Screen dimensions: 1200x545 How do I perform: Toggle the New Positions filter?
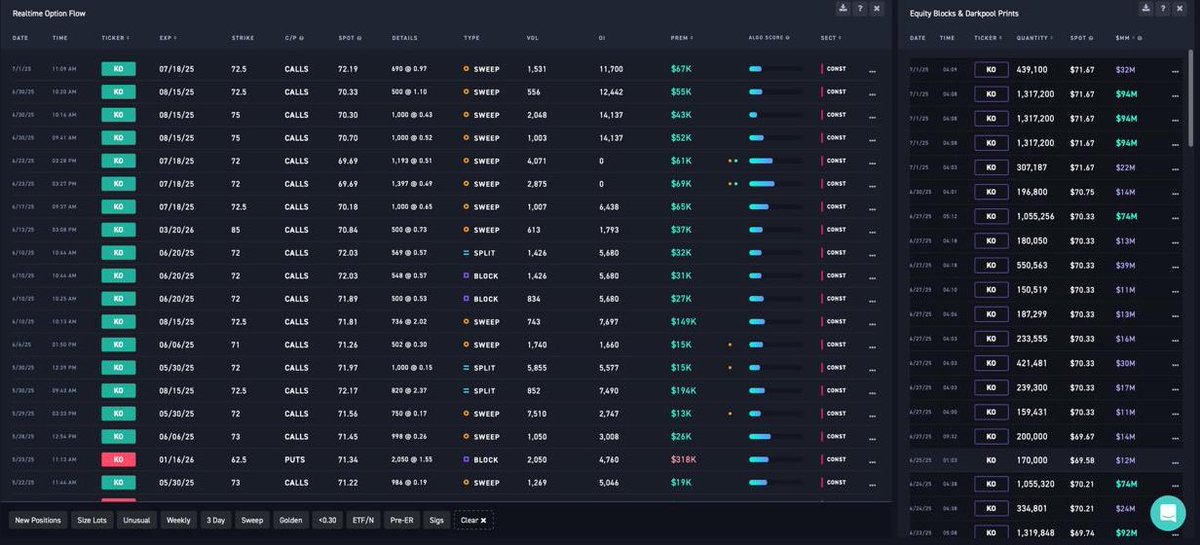pos(38,520)
